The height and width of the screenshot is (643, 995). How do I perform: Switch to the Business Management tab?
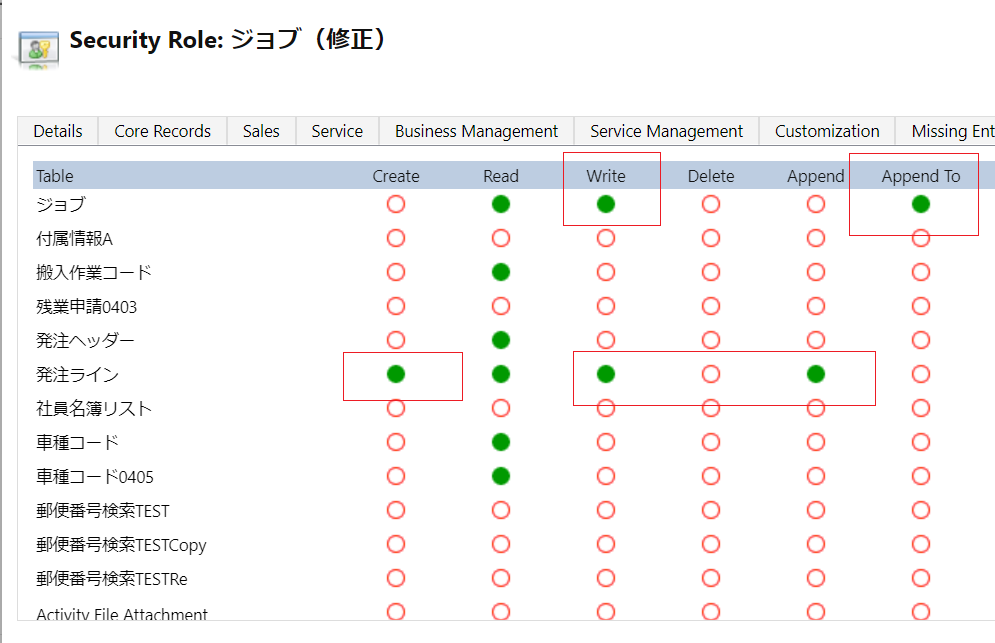pyautogui.click(x=476, y=131)
